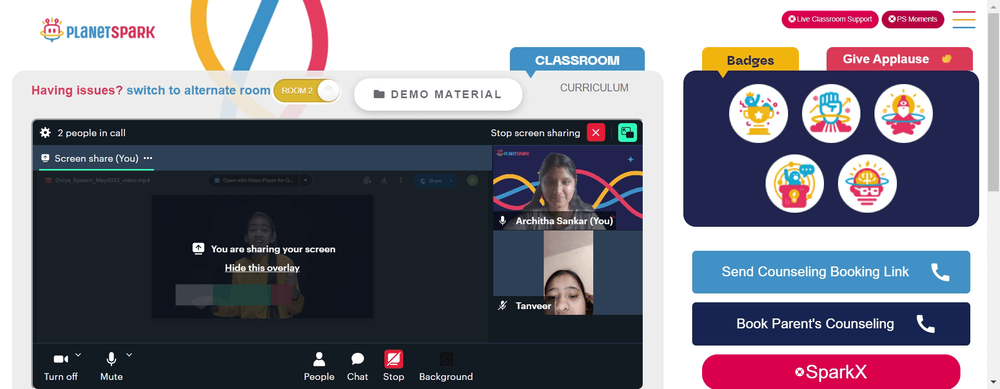The width and height of the screenshot is (1000, 389).
Task: Select the Screen share (You) tab
Action: (96, 158)
